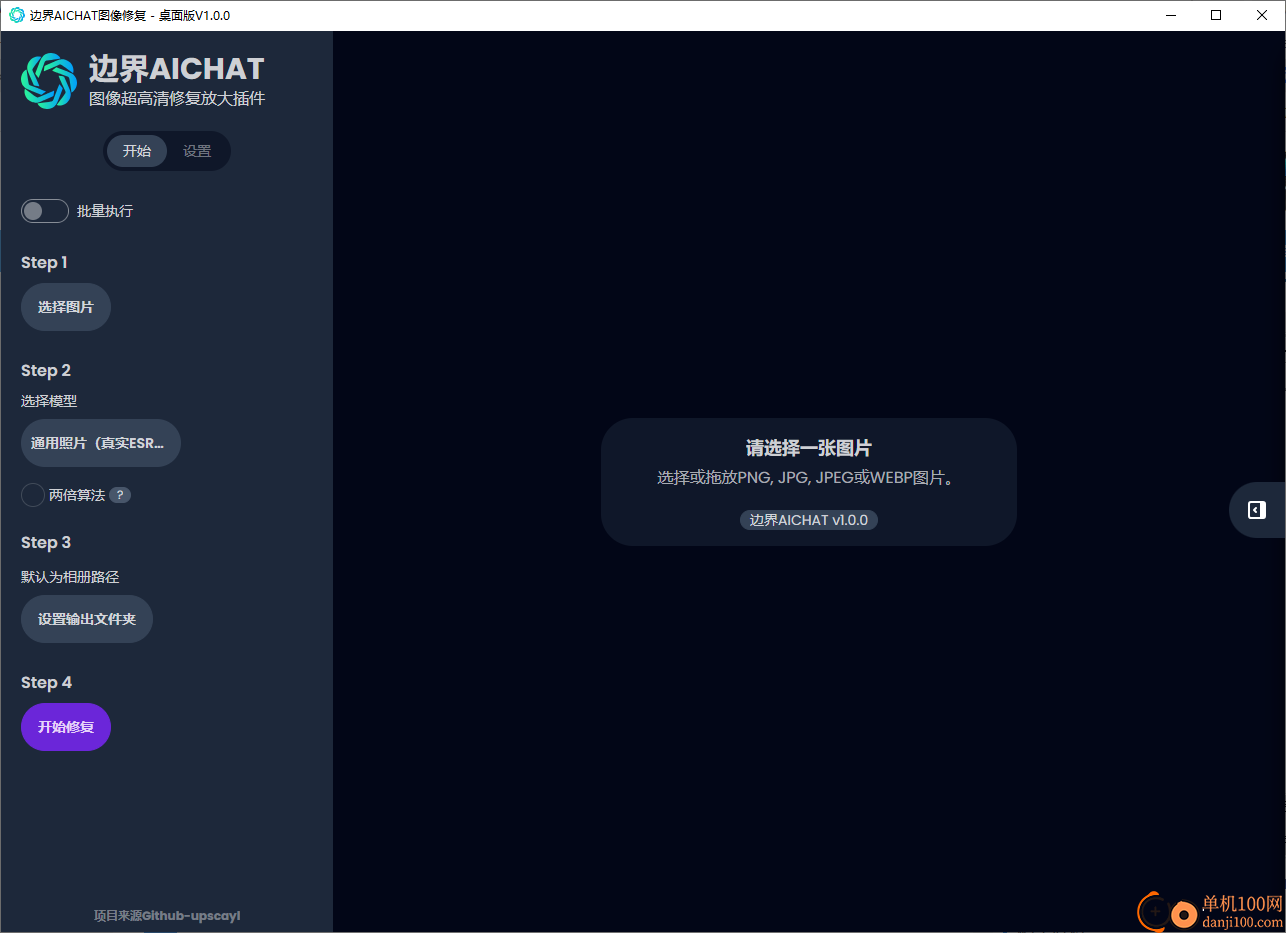
Task: Switch to the 设置 tab
Action: coord(197,151)
